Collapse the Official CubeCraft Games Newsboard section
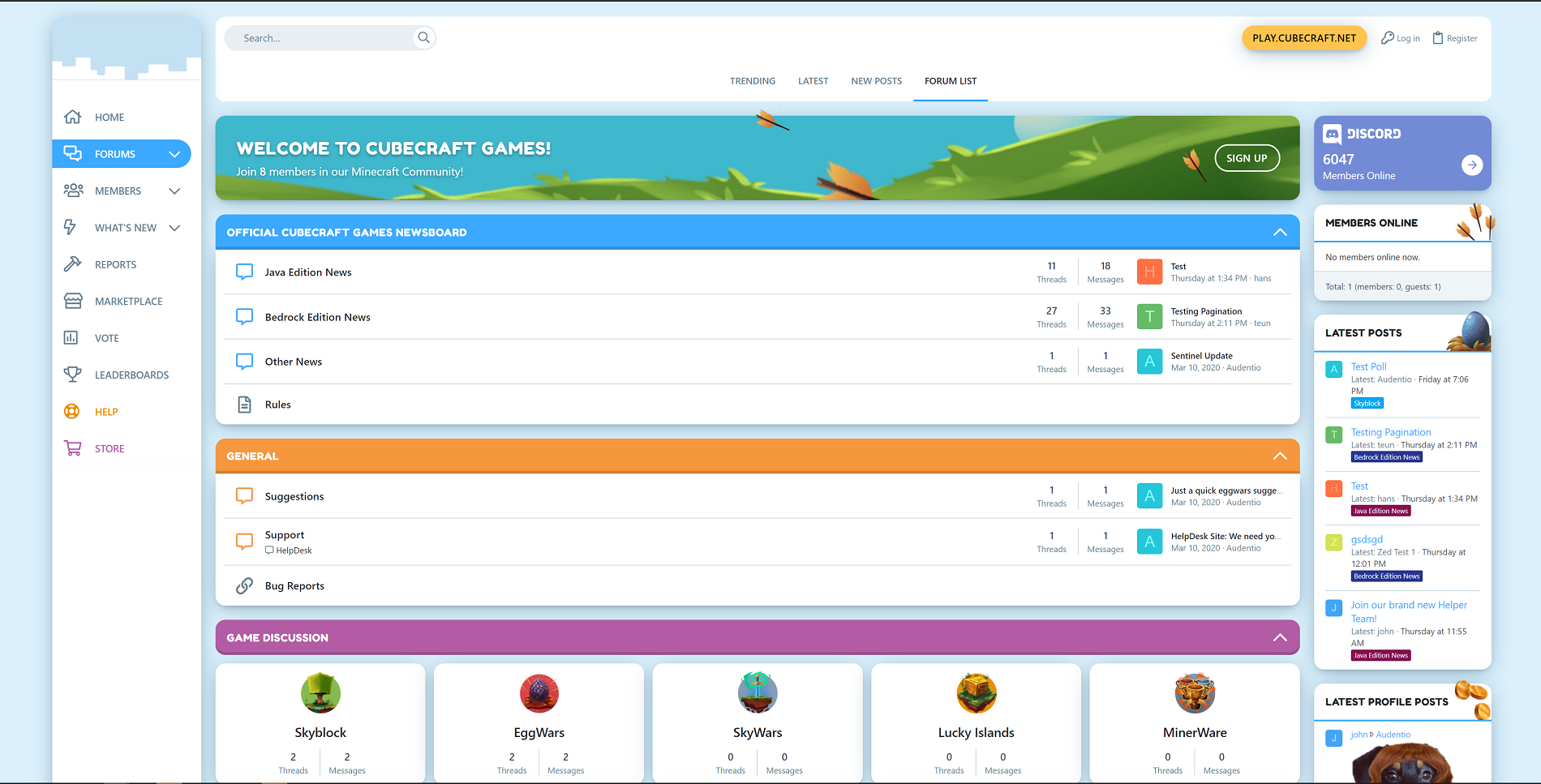This screenshot has width=1541, height=784. tap(1280, 232)
